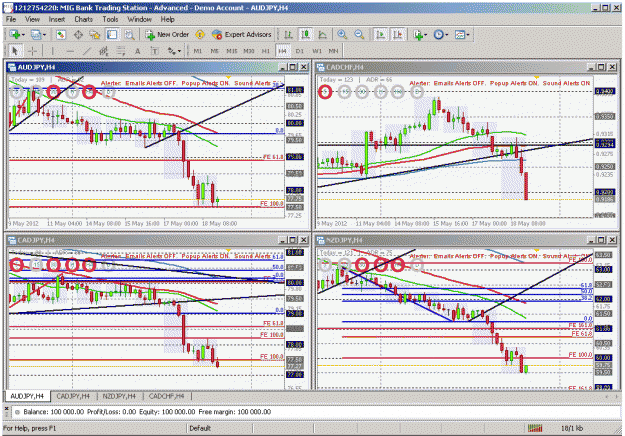
Task: Switch to H1 timeframe
Action: click(x=265, y=51)
